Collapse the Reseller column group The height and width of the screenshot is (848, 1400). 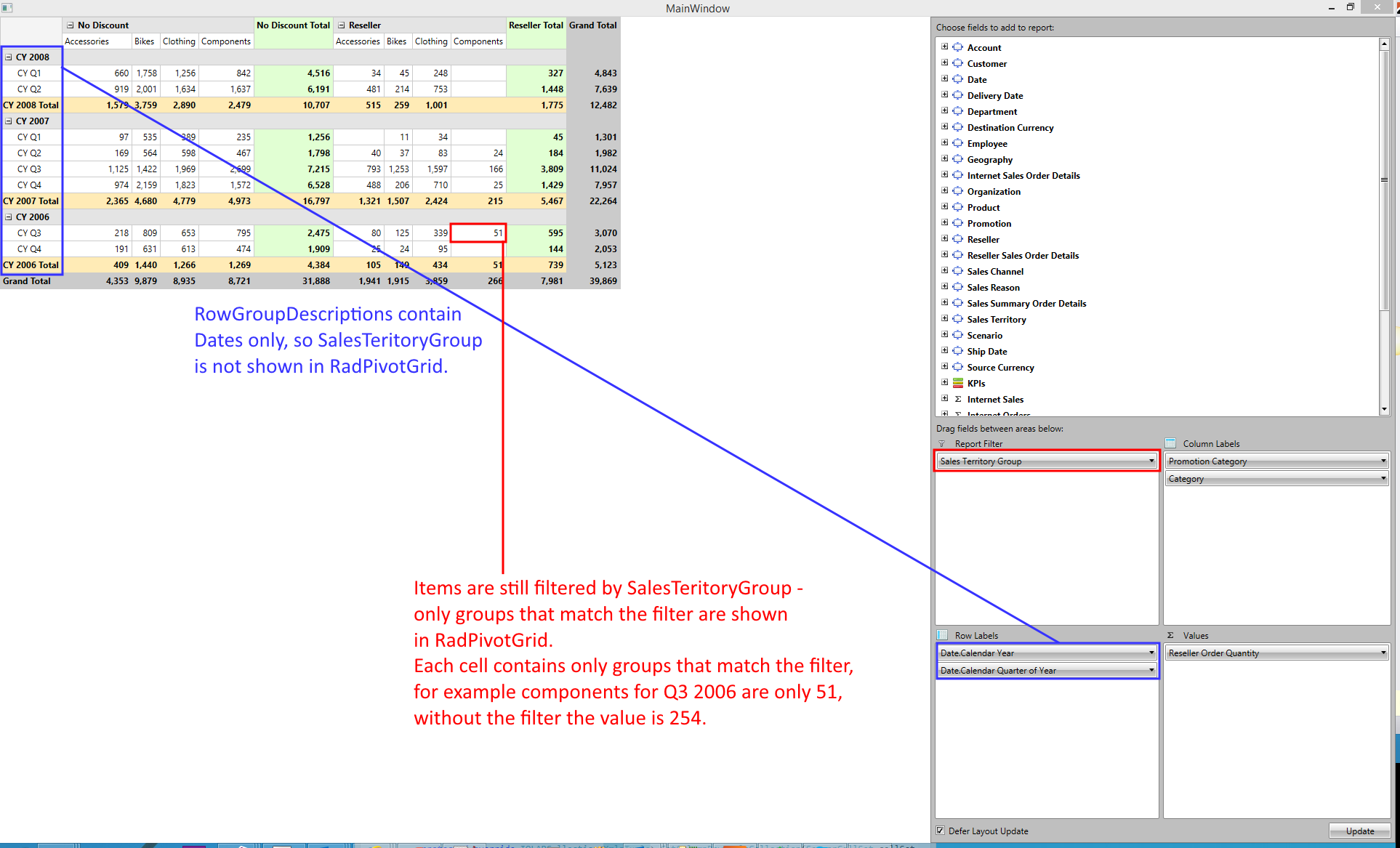(342, 25)
